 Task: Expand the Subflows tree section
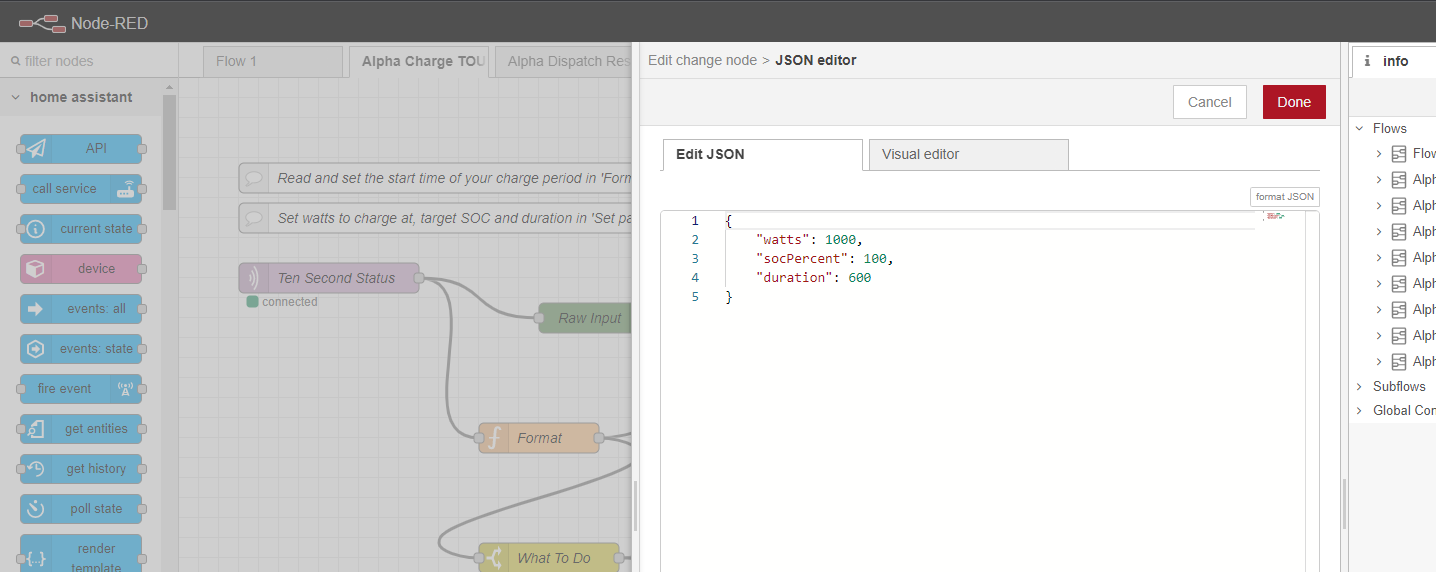(1359, 386)
